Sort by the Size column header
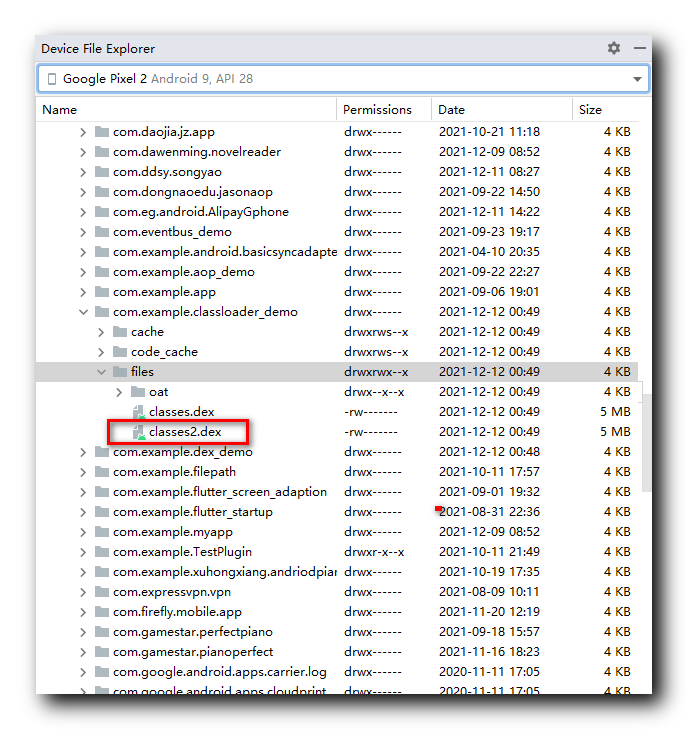The height and width of the screenshot is (729, 687). 590,110
